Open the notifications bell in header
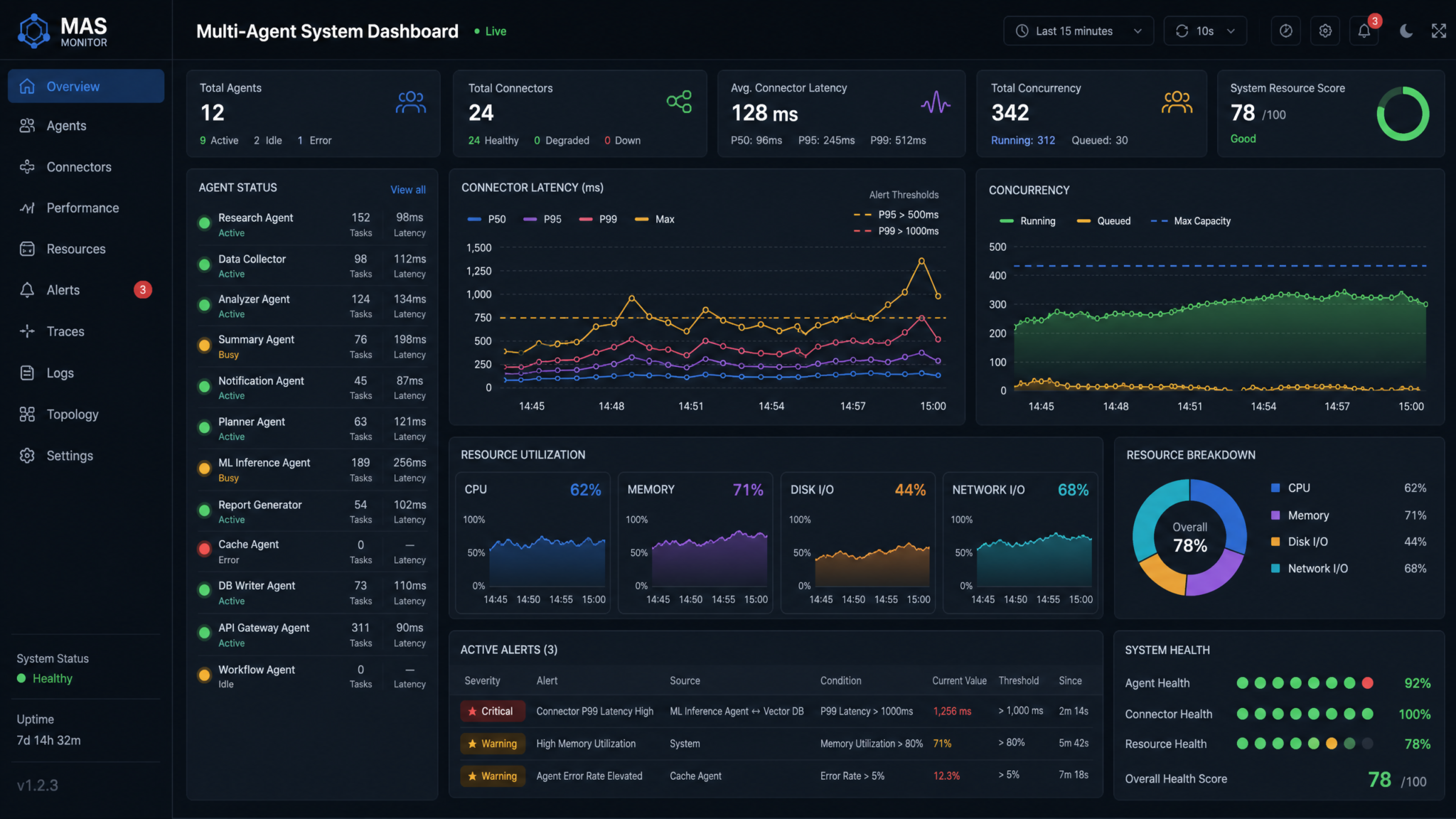This screenshot has height=819, width=1456. (1364, 31)
